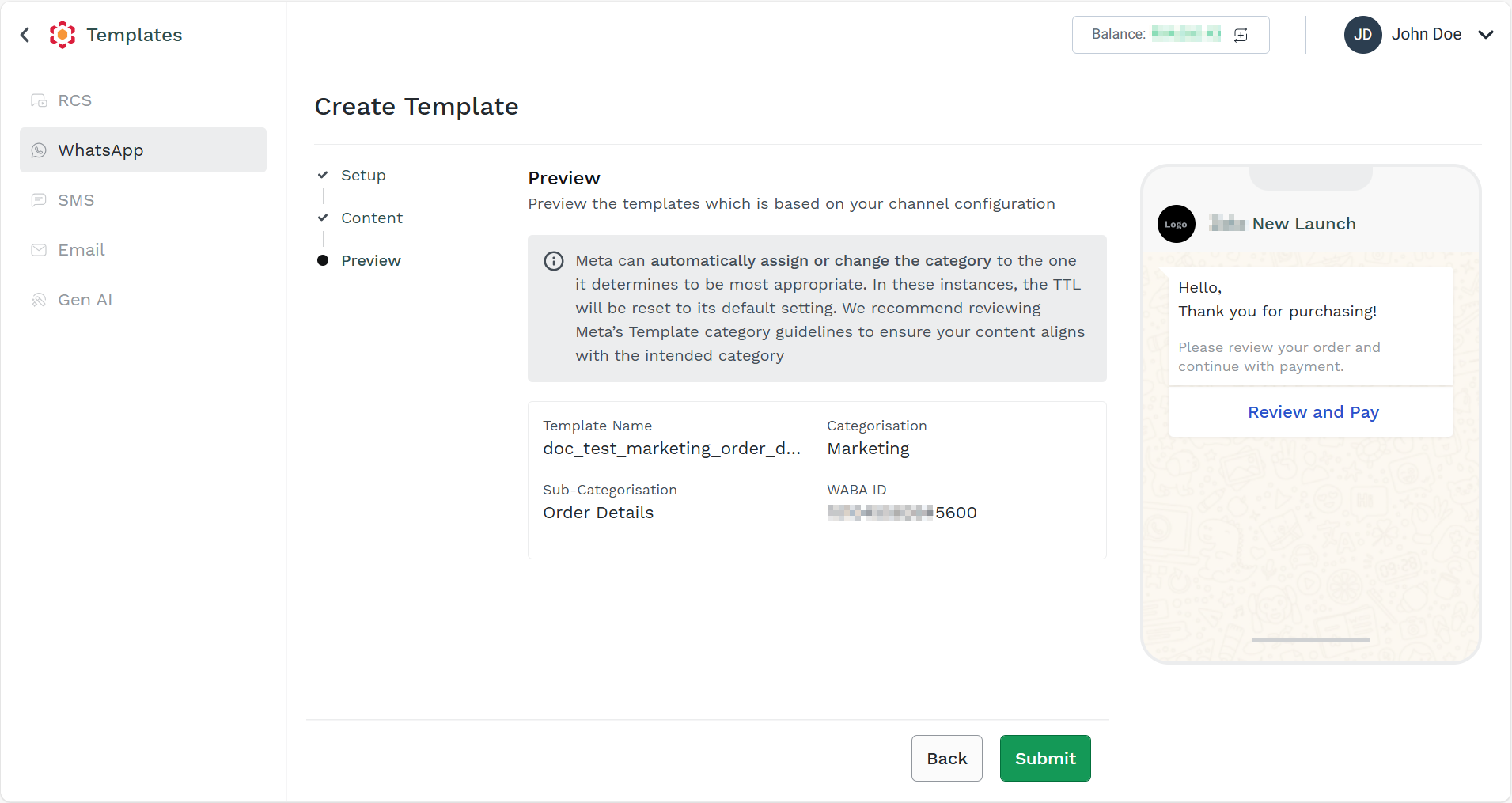The width and height of the screenshot is (1512, 803).
Task: Select the Preview step
Action: tap(371, 261)
